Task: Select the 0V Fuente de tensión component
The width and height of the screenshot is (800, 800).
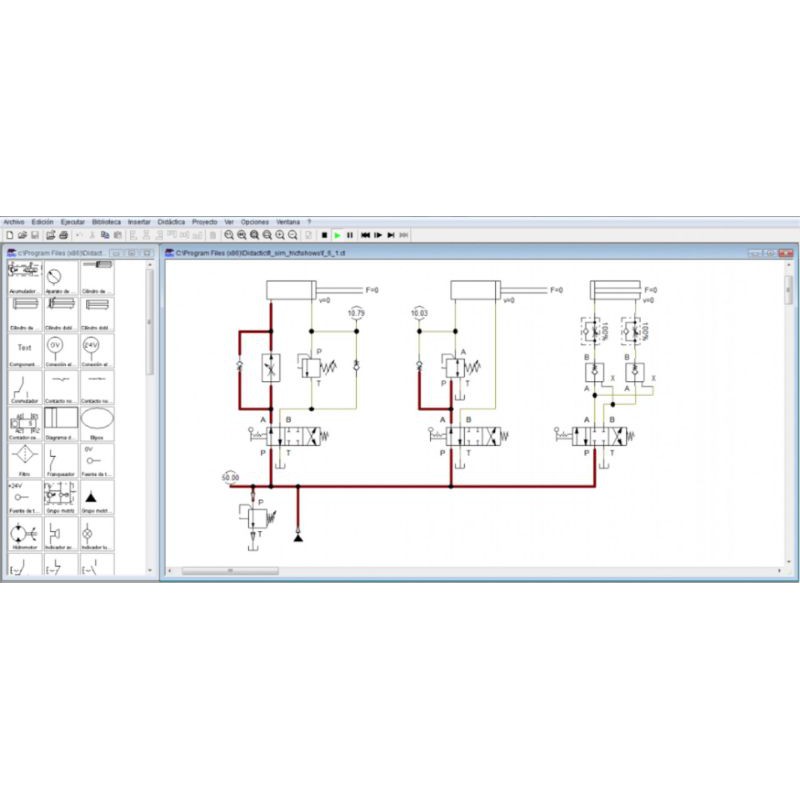Action: click(x=97, y=461)
